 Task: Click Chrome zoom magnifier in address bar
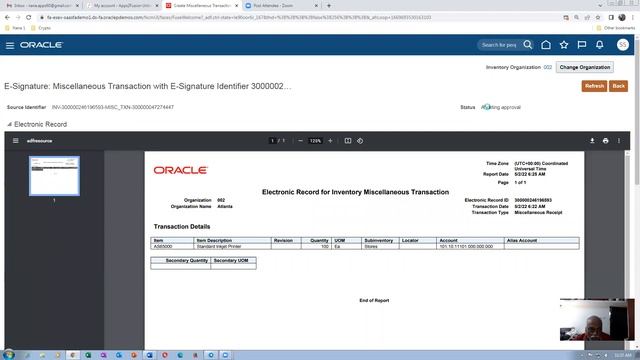click(x=576, y=18)
